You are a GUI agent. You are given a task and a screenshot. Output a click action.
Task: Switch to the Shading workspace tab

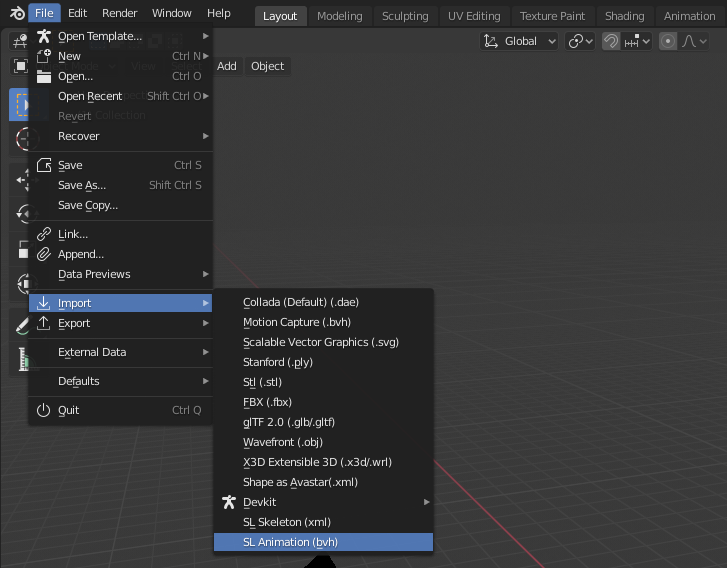(625, 16)
